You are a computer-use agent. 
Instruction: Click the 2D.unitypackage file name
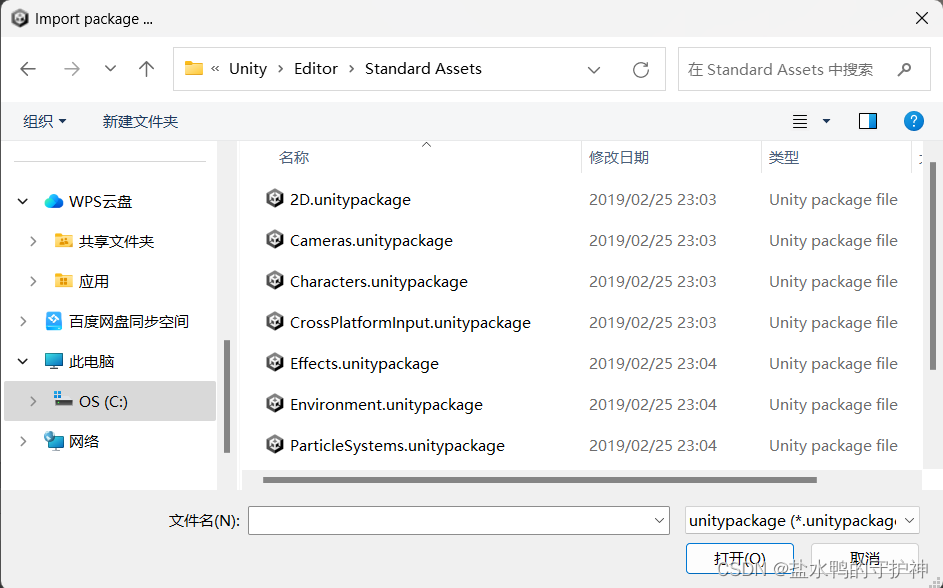coord(350,200)
